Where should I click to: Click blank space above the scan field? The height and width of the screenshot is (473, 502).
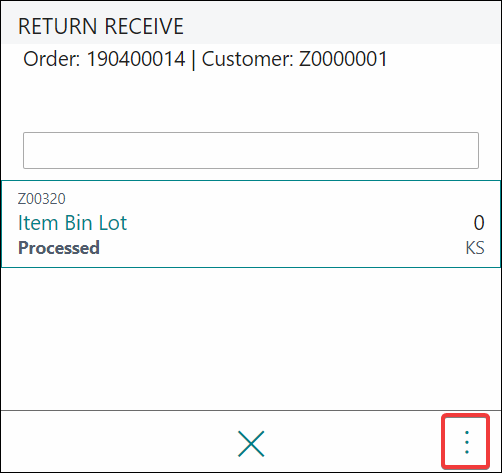pos(251,102)
